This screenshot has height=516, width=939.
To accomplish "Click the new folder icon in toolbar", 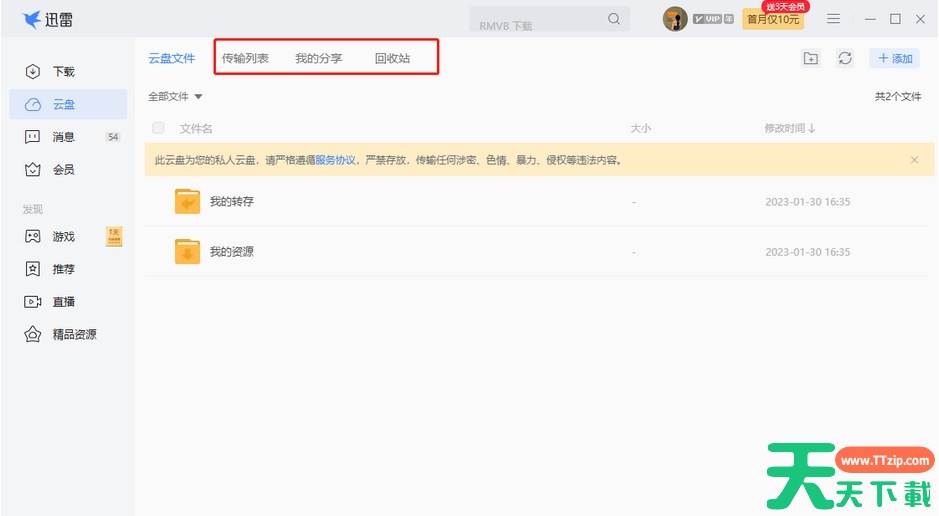I will [x=811, y=59].
